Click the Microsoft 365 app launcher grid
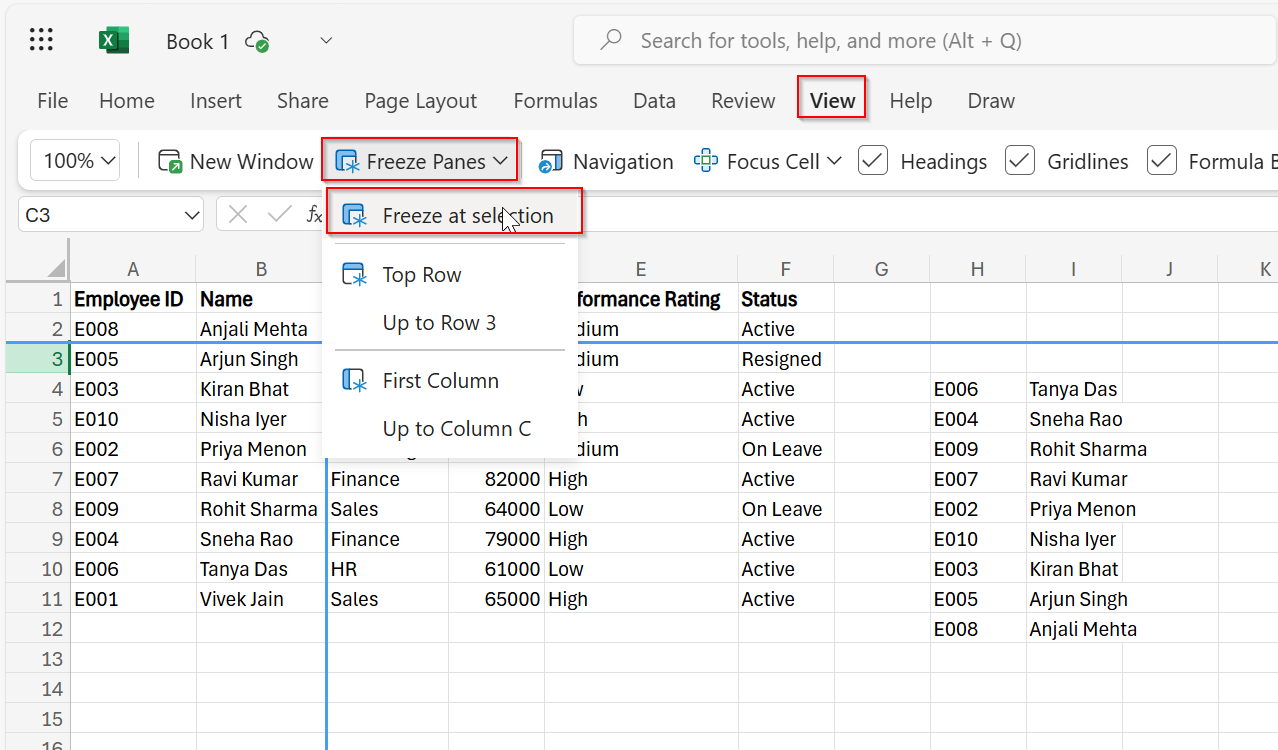 tap(40, 39)
